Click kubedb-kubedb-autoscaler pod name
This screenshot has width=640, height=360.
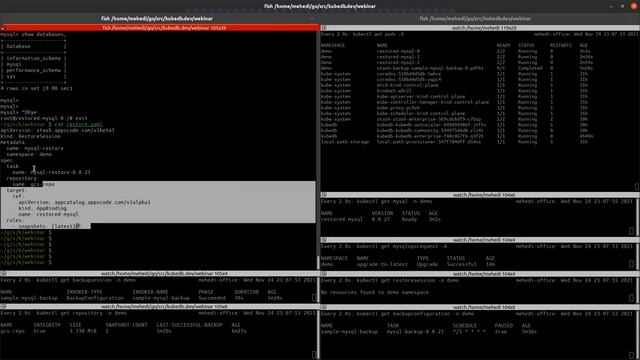click(x=431, y=125)
